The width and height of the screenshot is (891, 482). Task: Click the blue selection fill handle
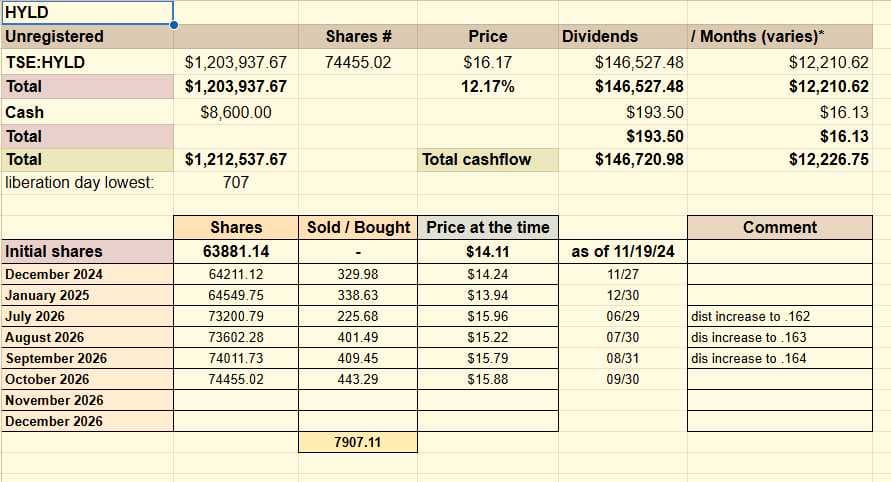173,24
